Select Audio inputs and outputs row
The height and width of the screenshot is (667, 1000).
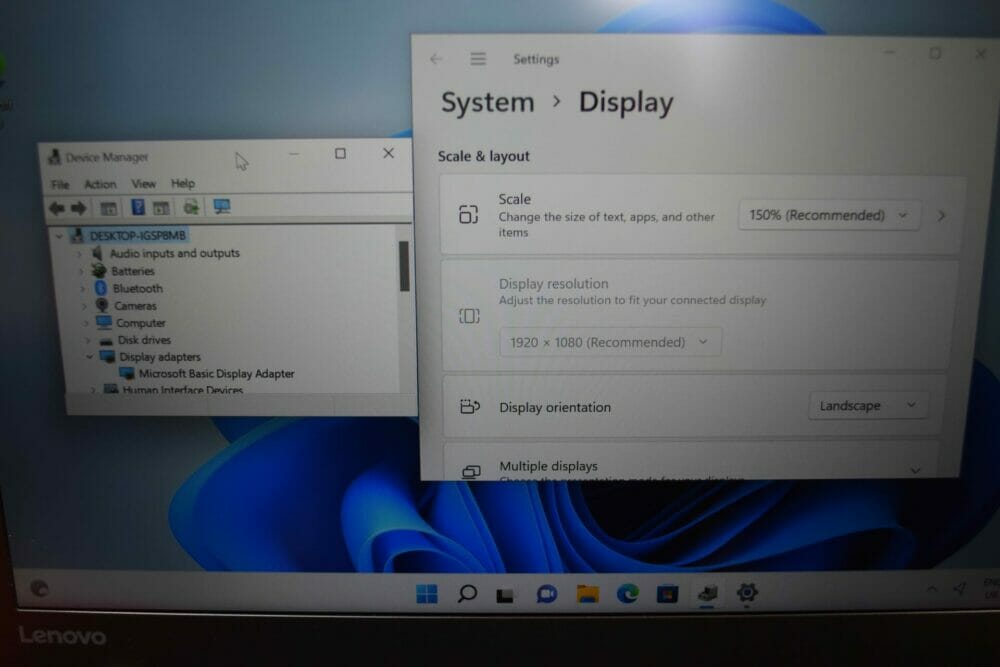point(175,253)
